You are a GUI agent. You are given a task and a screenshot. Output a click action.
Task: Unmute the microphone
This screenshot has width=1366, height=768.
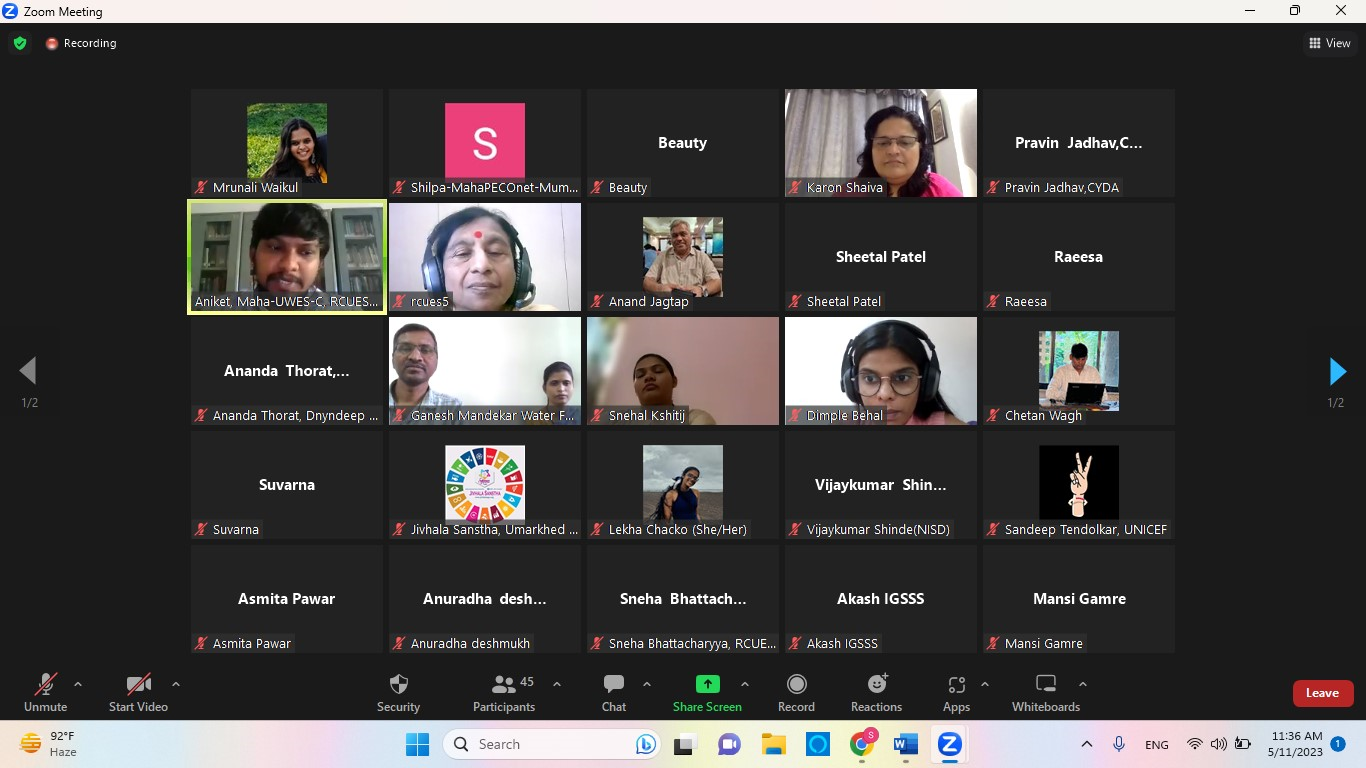click(x=46, y=692)
